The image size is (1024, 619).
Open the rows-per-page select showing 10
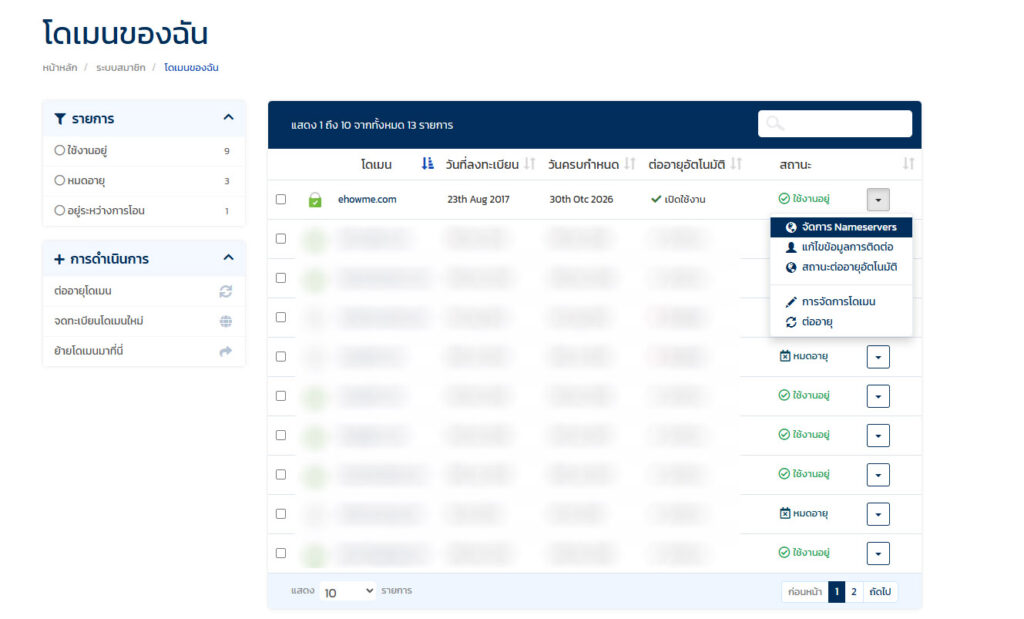pos(347,591)
